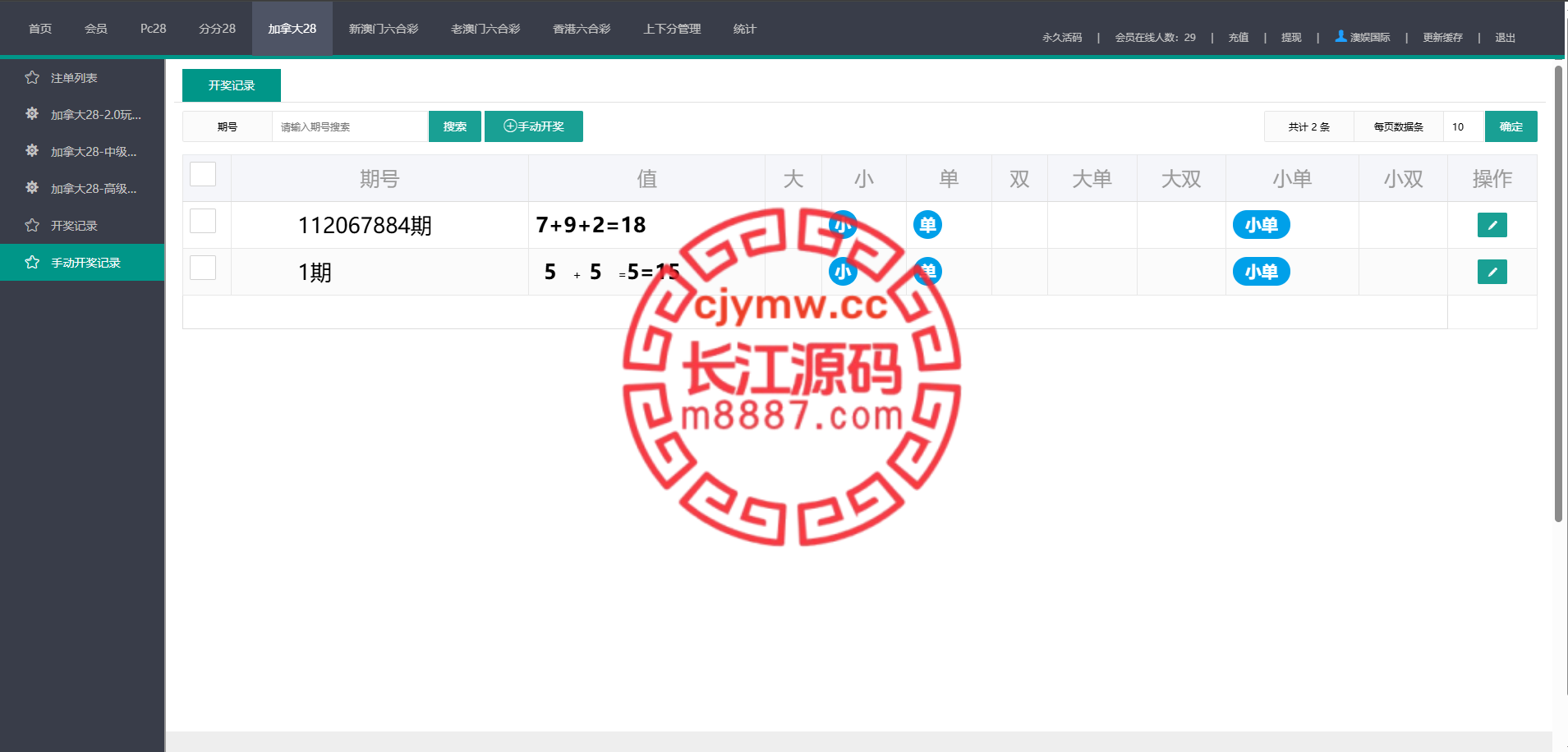Image resolution: width=1568 pixels, height=752 pixels.
Task: Select 手动开奖记录 in the sidebar
Action: 82,263
